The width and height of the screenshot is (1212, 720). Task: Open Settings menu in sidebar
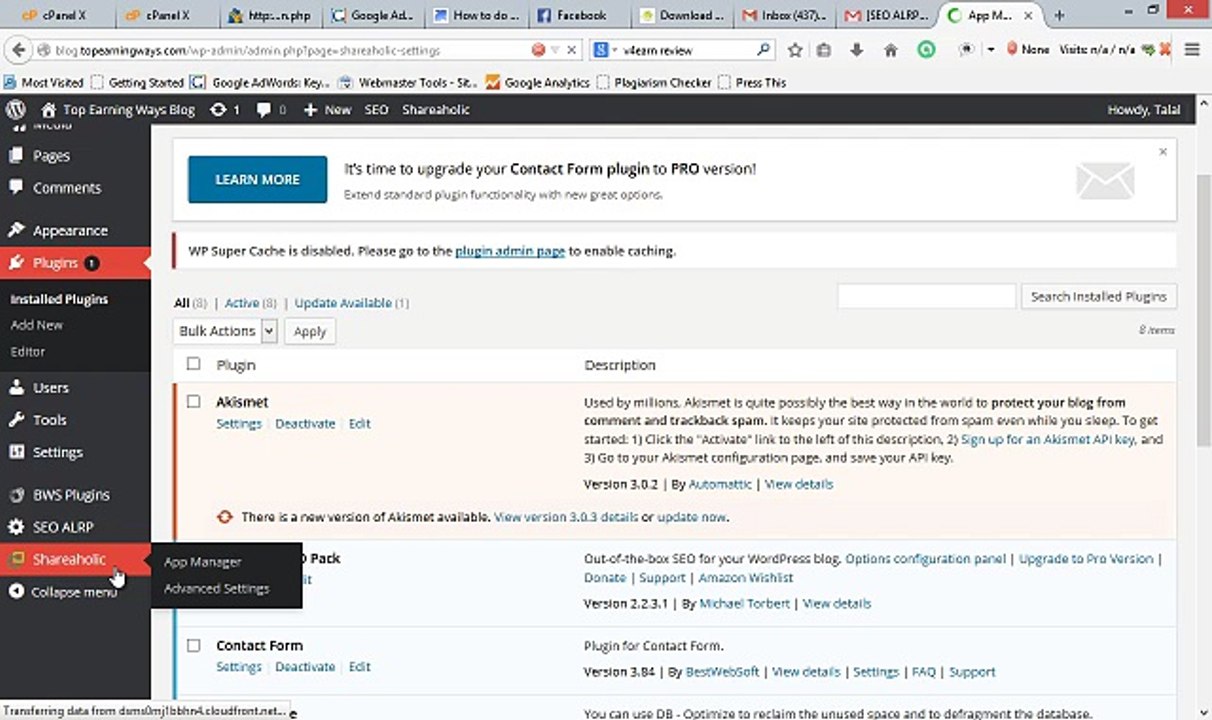click(x=57, y=452)
